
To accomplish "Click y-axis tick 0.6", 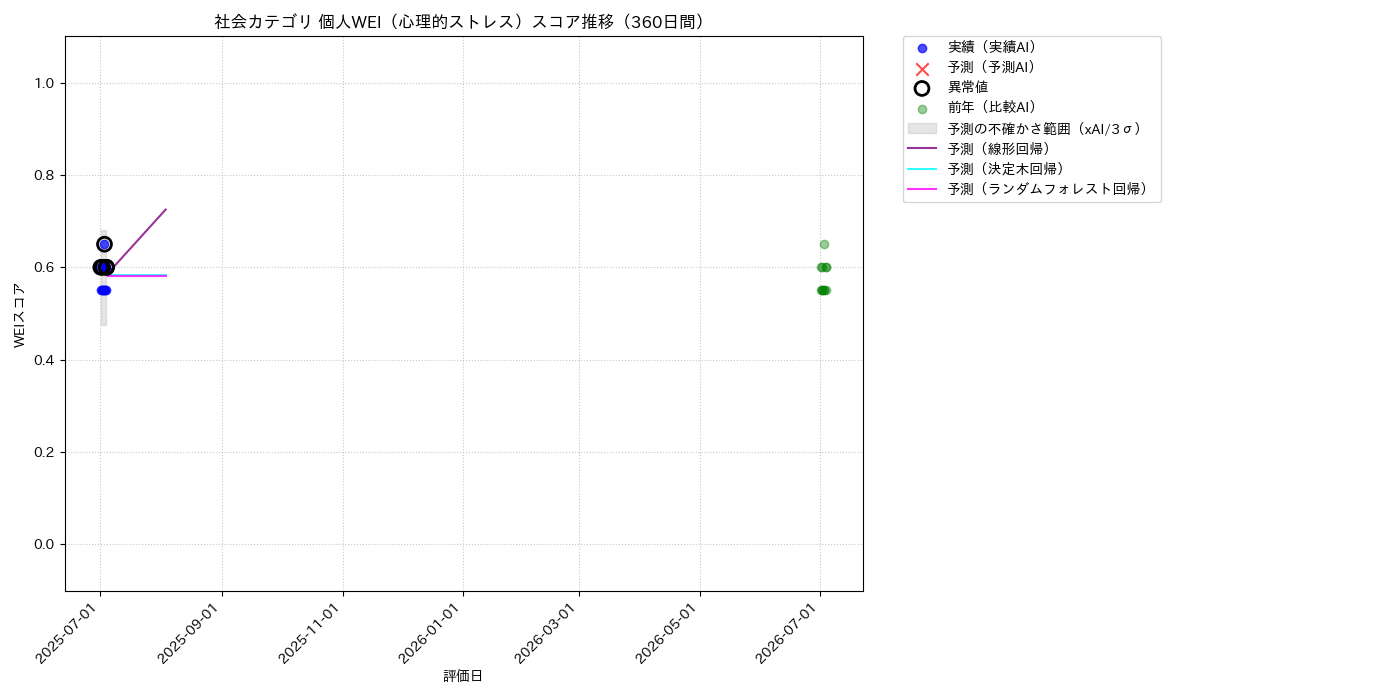I will [x=46, y=267].
